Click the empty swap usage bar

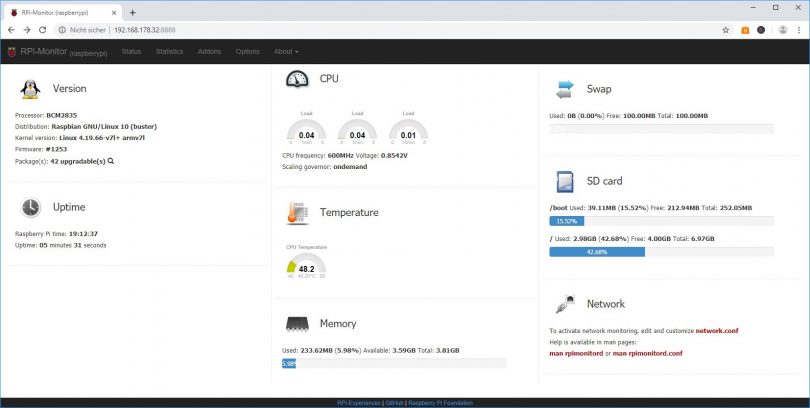(661, 129)
